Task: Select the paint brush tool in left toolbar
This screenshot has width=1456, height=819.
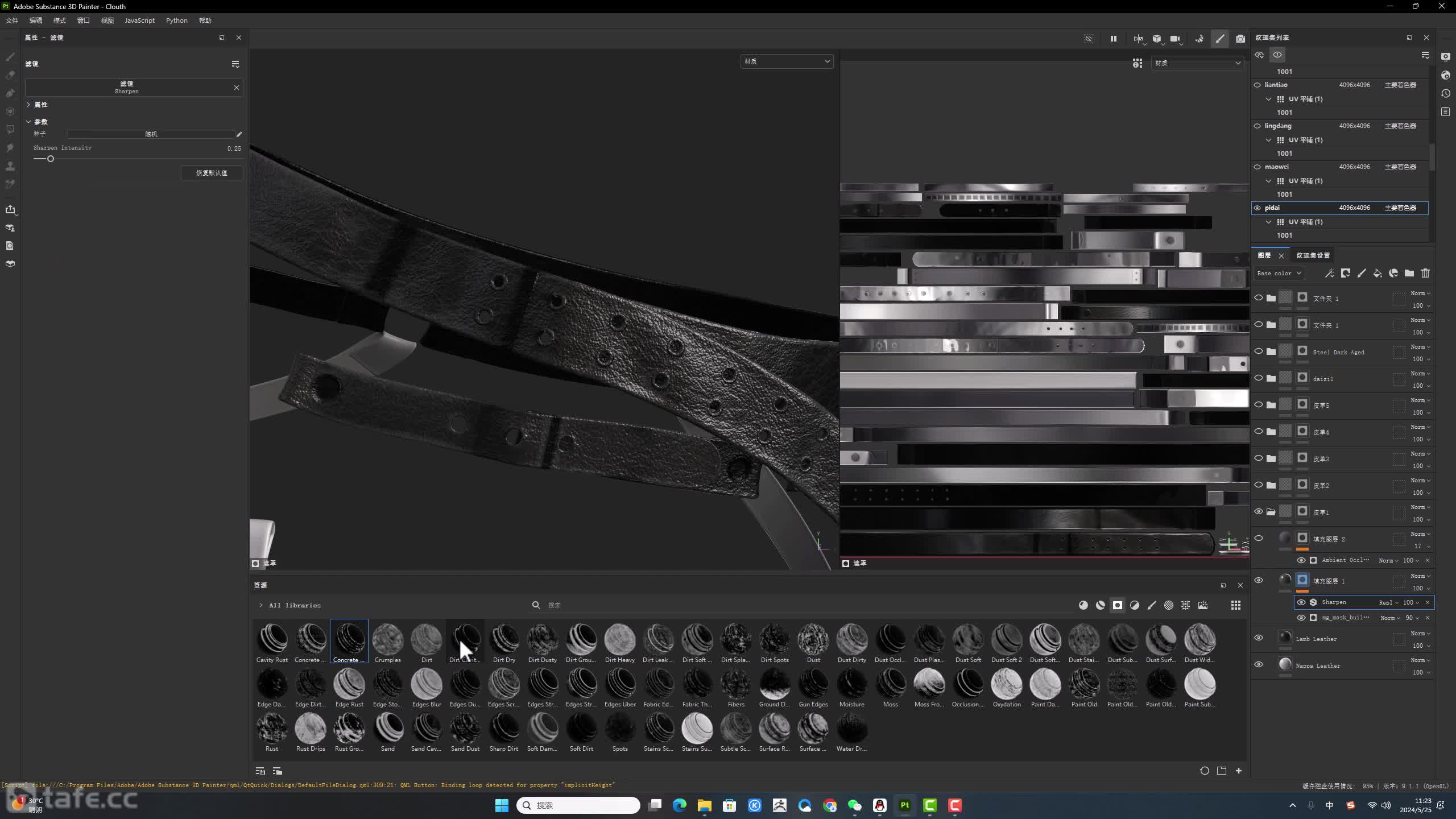Action: 10,57
